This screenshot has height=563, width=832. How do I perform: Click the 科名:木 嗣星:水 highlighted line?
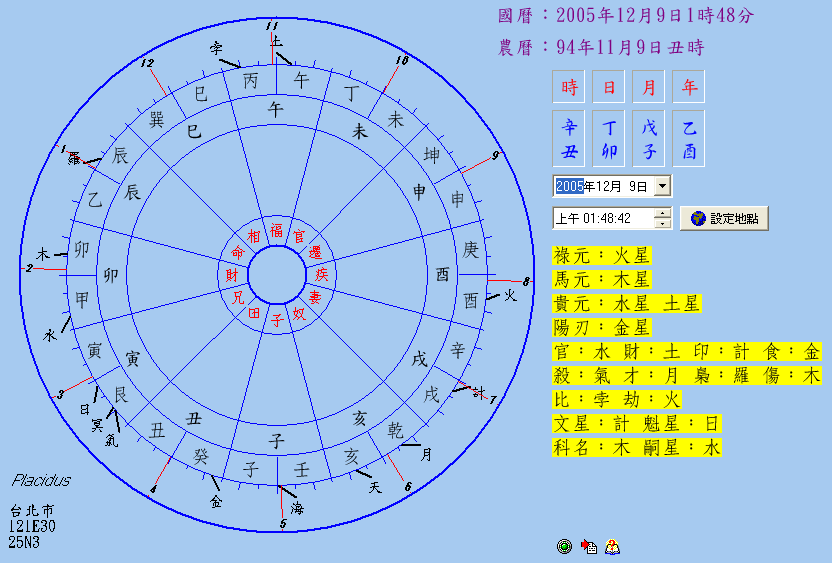coord(636,447)
